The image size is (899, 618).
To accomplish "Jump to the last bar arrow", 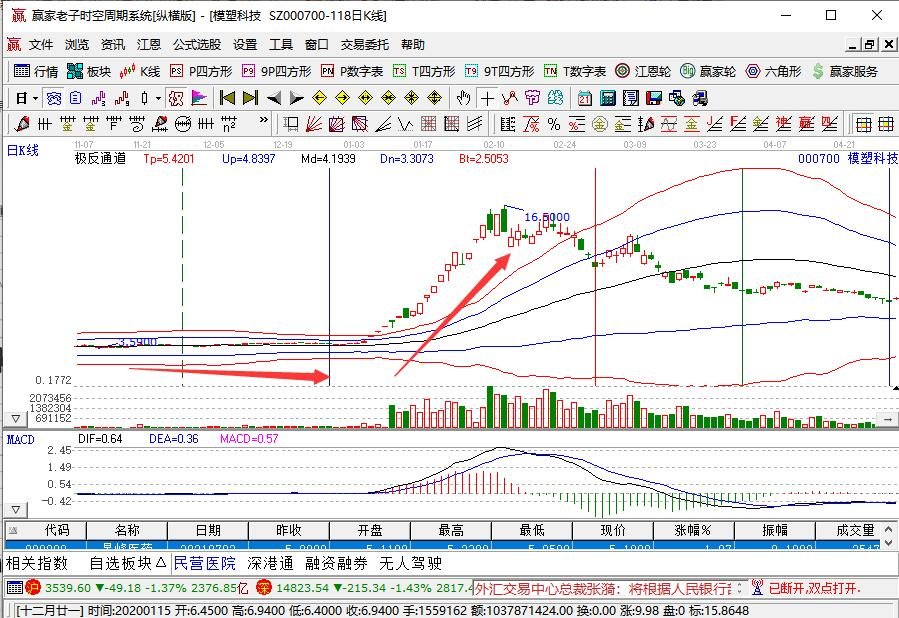I will pos(250,99).
